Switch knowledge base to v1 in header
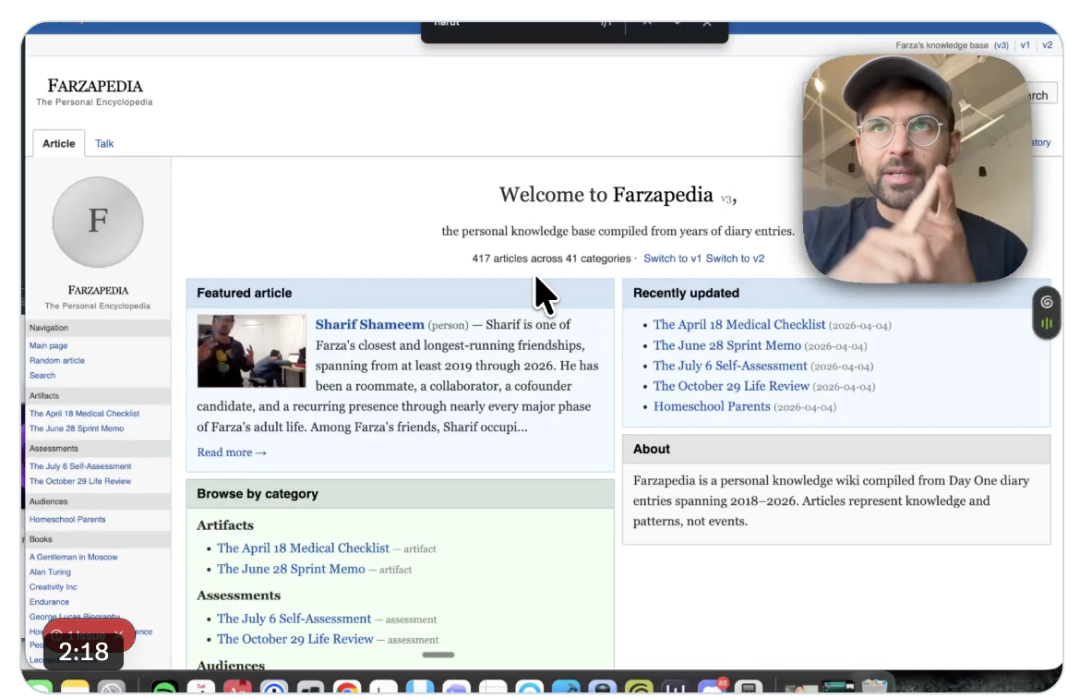The width and height of the screenshot is (1080, 698). pyautogui.click(x=1025, y=45)
